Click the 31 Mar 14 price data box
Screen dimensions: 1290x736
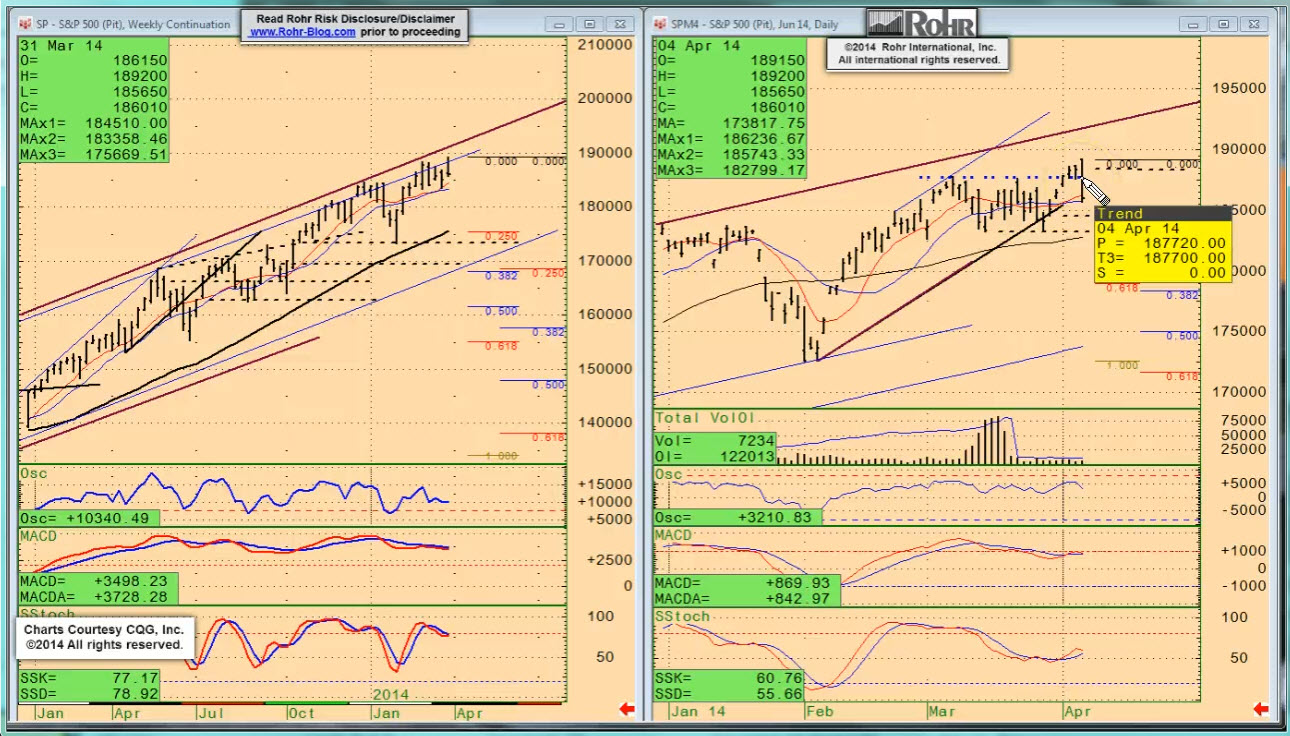(x=94, y=100)
